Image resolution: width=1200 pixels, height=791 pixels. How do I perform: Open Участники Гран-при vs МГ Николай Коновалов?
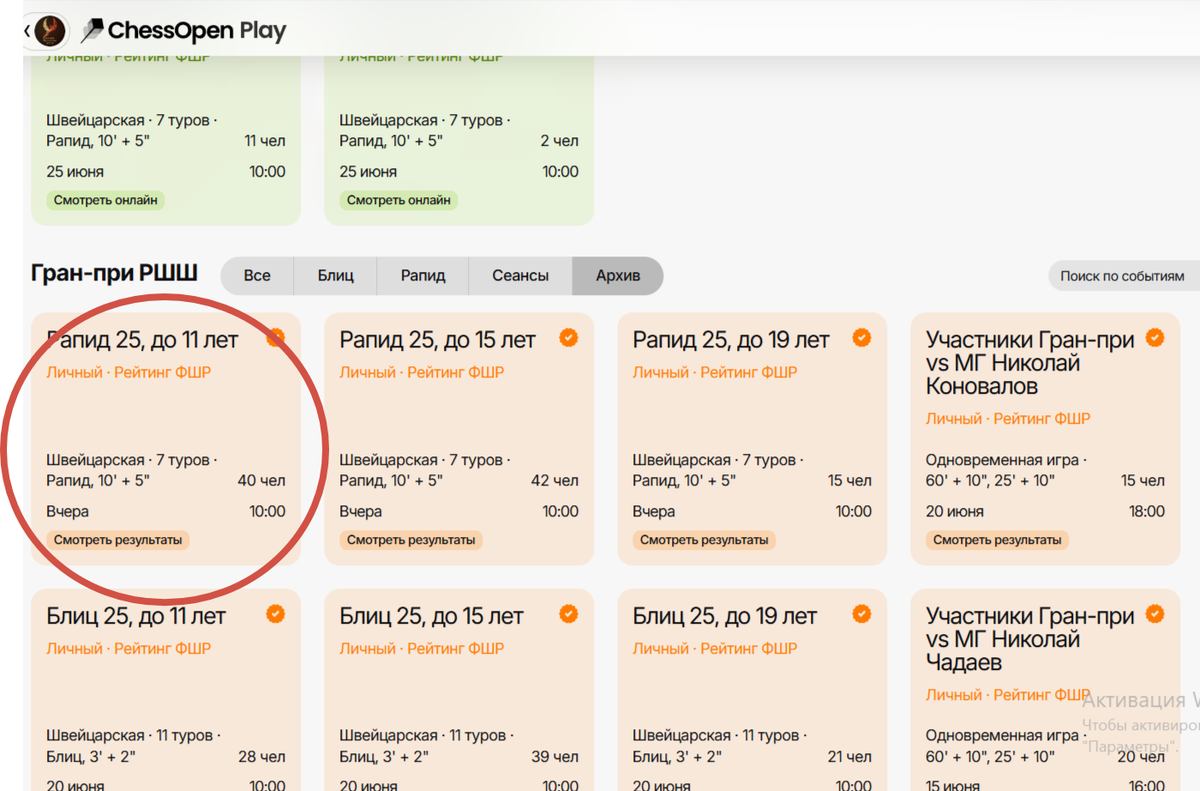point(1030,363)
